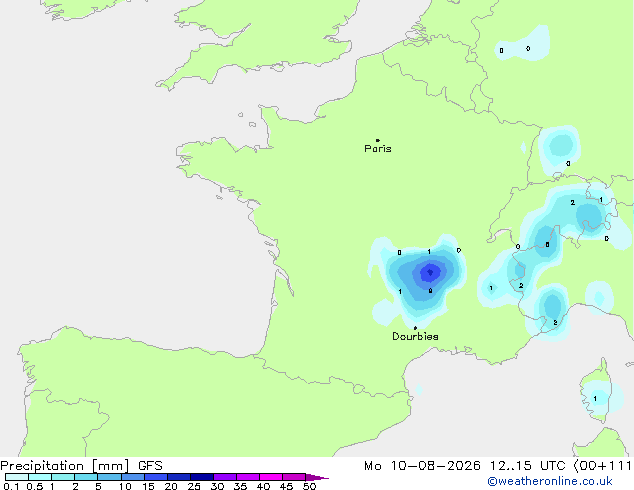The image size is (634, 490).
Task: Pick the 10–15 mm legend swatch
Action: [133, 477]
